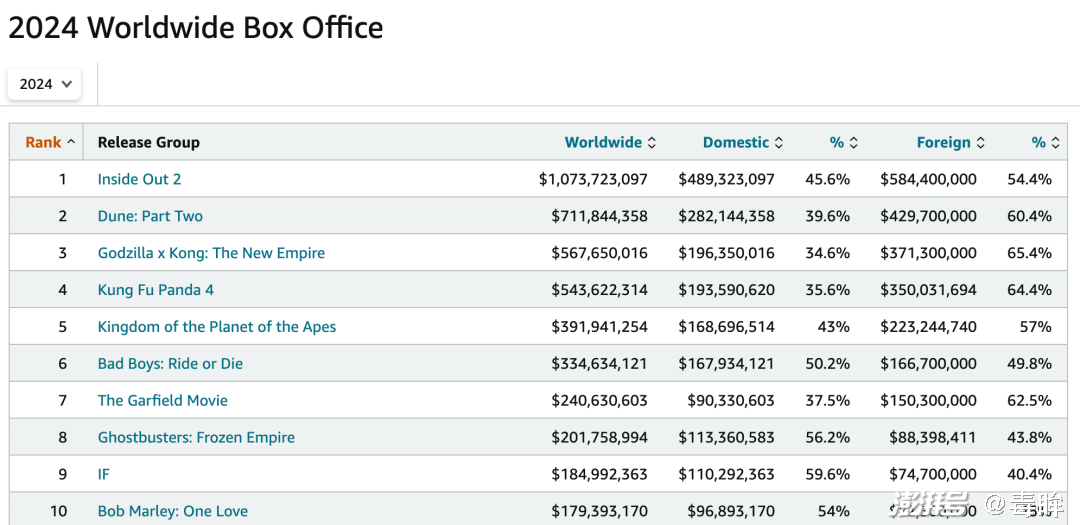
Task: Select worldwide gross $391,941,254
Action: (x=599, y=327)
